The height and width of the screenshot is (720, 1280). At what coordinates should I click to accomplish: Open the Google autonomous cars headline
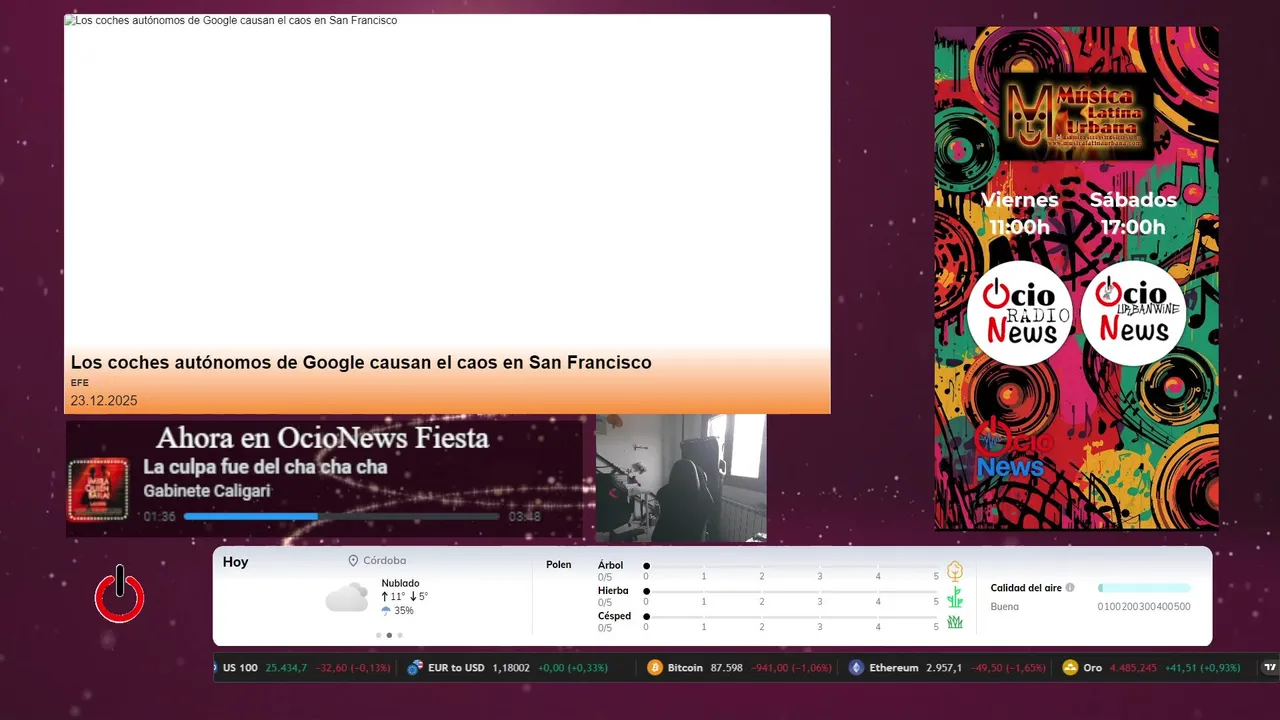[x=361, y=362]
